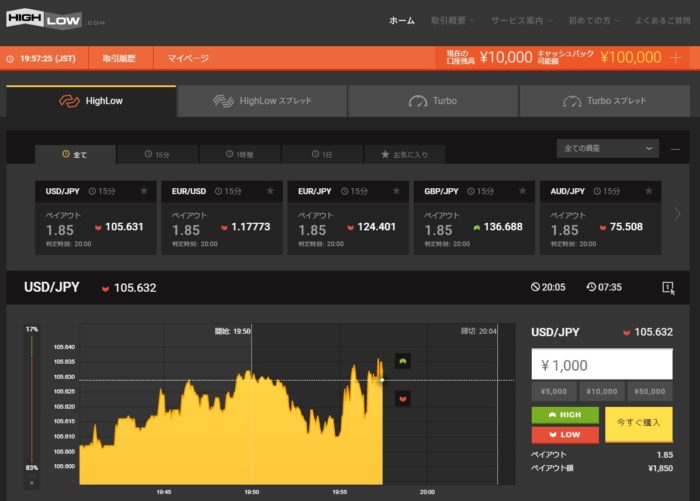Favorite EUR/USD card with star
Screen dimensions: 700x501
coord(270,191)
